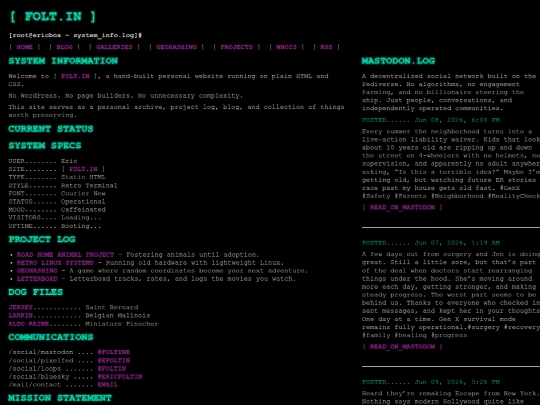
Task: Click the FOLT.IN site title header
Action: pos(53,17)
